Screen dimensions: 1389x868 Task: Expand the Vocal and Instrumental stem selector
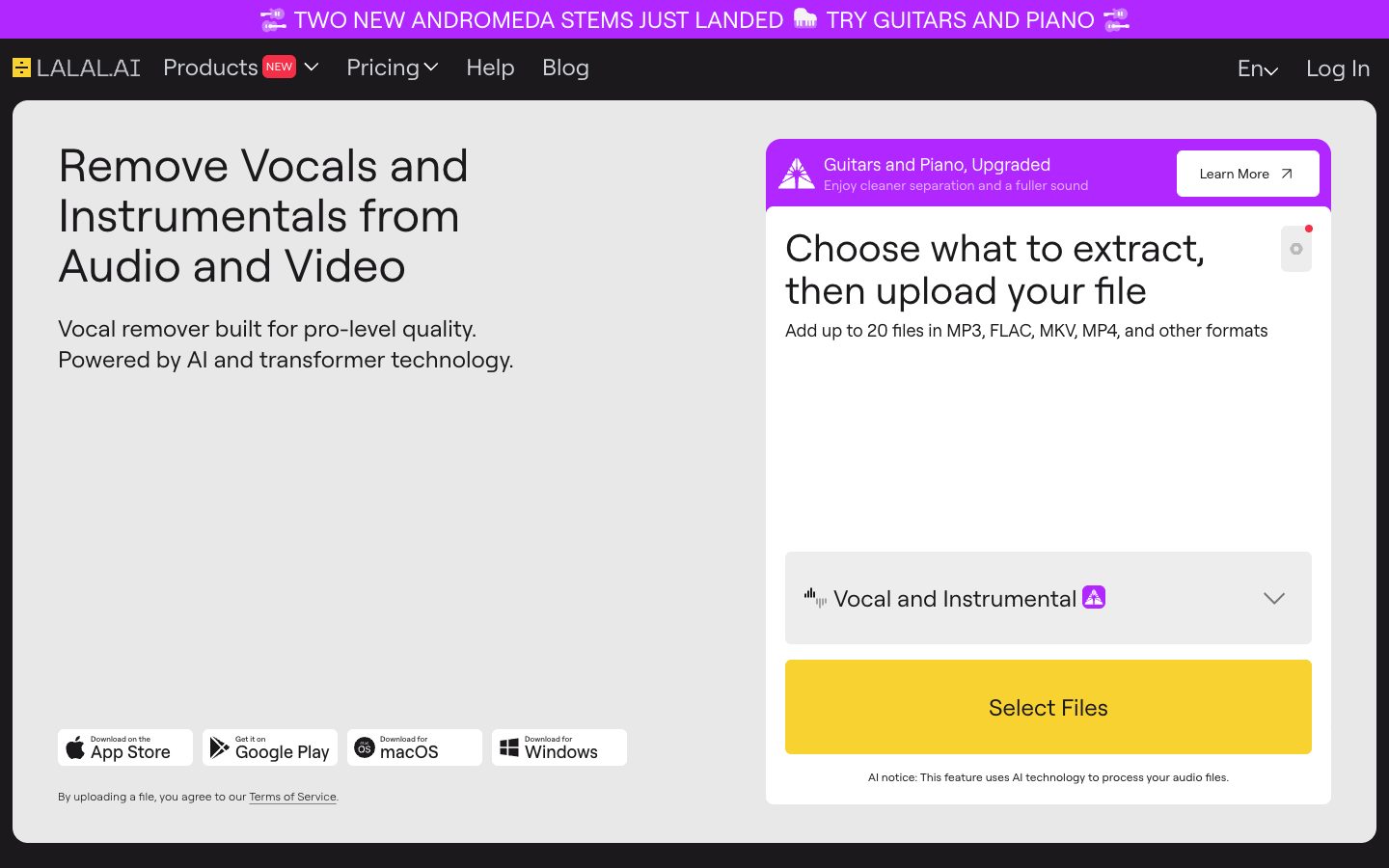[x=1049, y=598]
